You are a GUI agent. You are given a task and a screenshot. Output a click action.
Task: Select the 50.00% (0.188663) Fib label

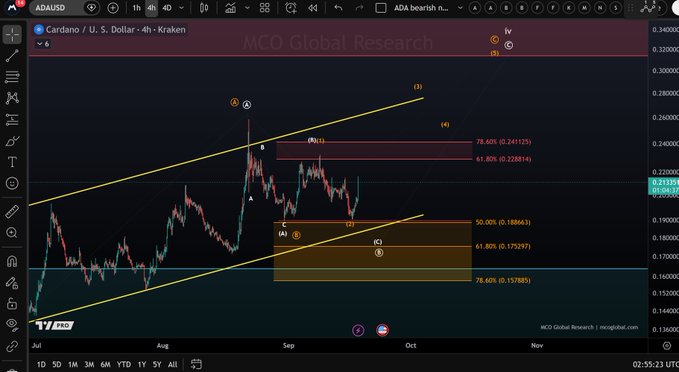(503, 222)
